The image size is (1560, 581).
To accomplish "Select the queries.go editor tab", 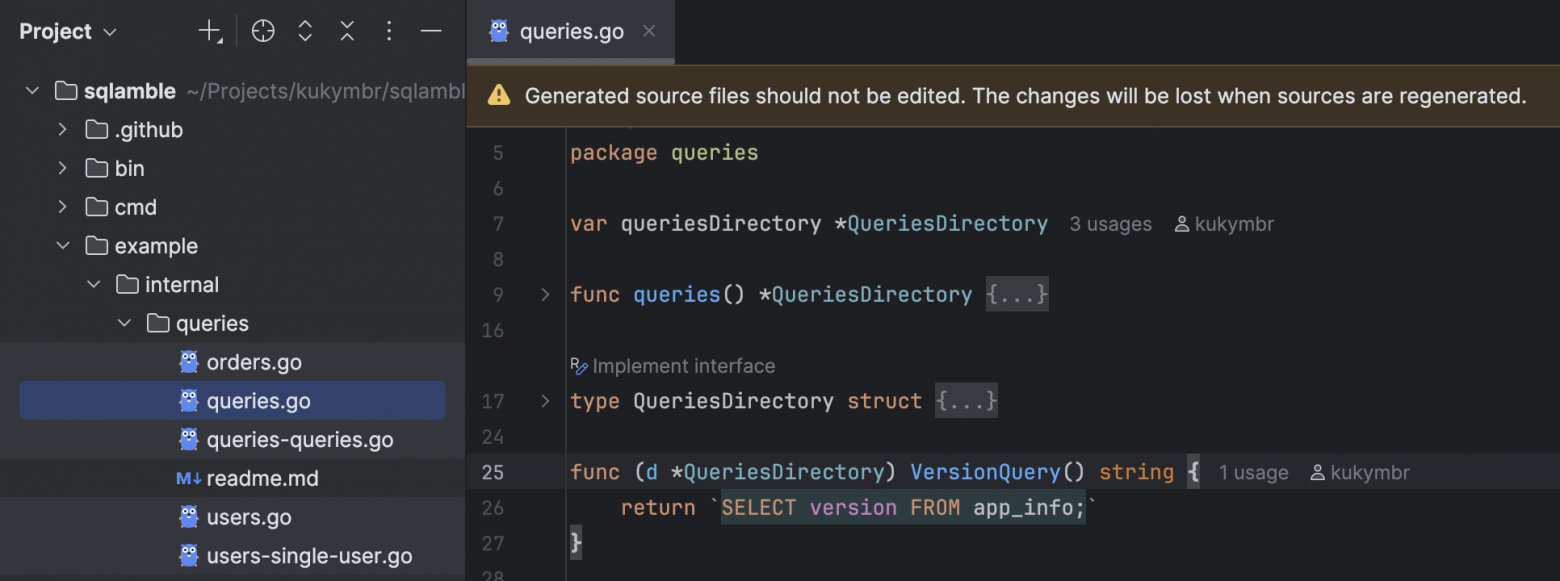I will tap(570, 32).
